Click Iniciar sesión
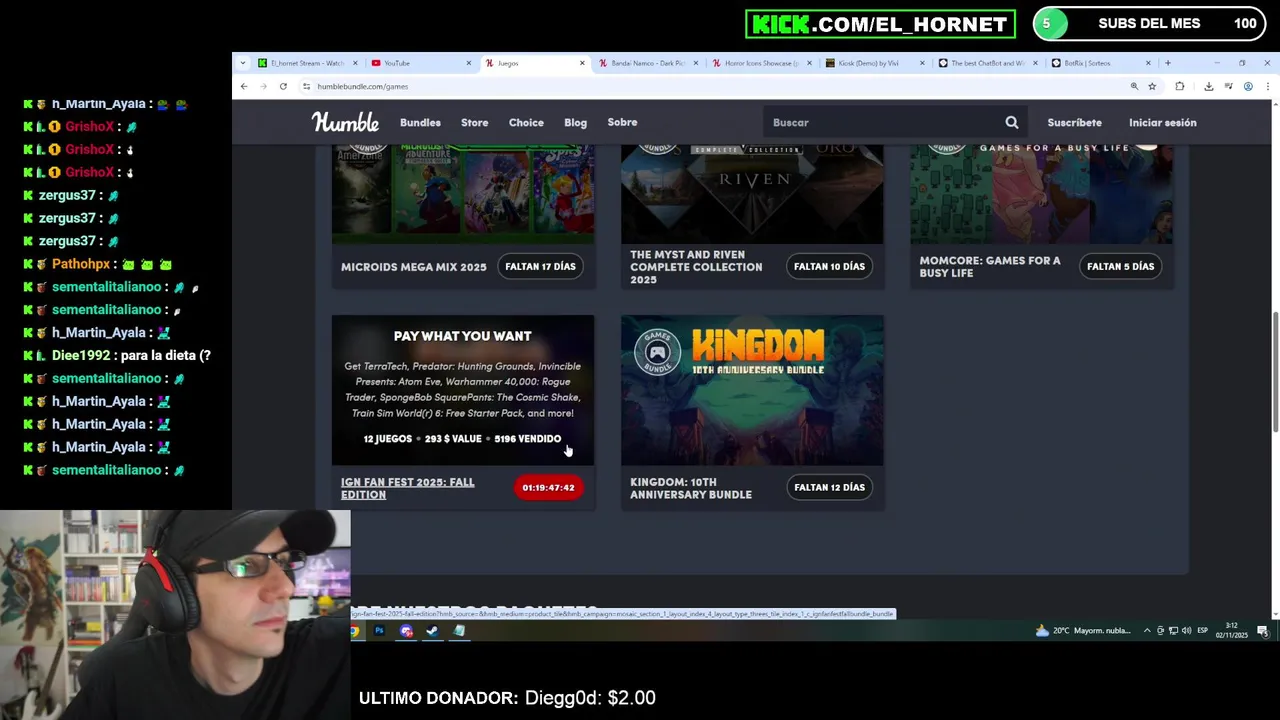The height and width of the screenshot is (720, 1280). click(1162, 122)
